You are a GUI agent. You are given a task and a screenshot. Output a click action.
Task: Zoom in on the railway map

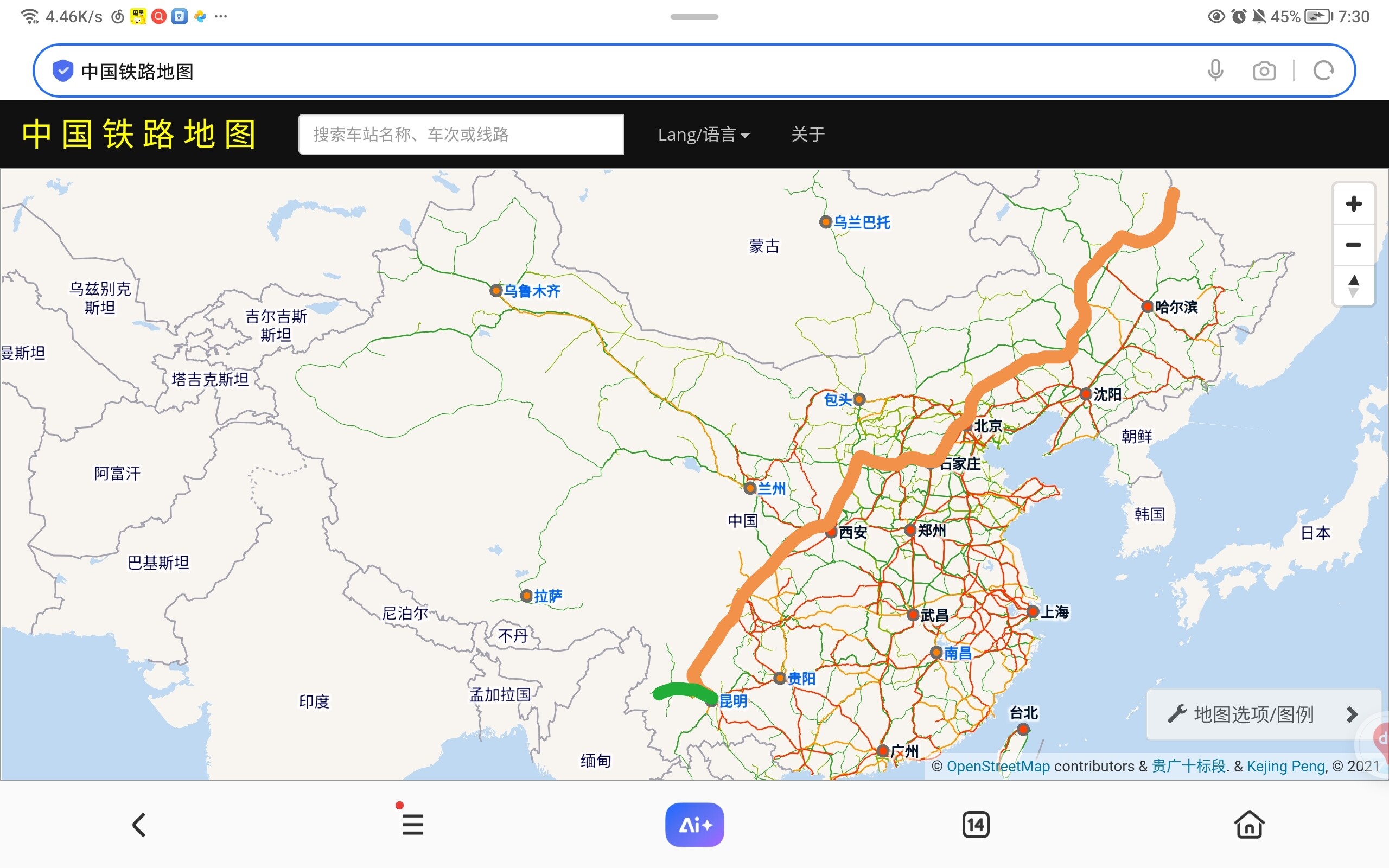(x=1353, y=204)
